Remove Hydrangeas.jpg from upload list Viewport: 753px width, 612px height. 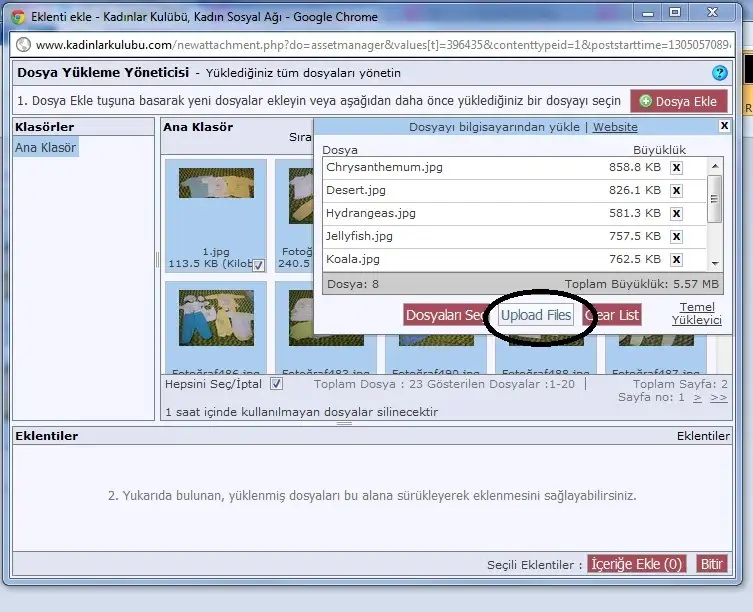[x=676, y=213]
